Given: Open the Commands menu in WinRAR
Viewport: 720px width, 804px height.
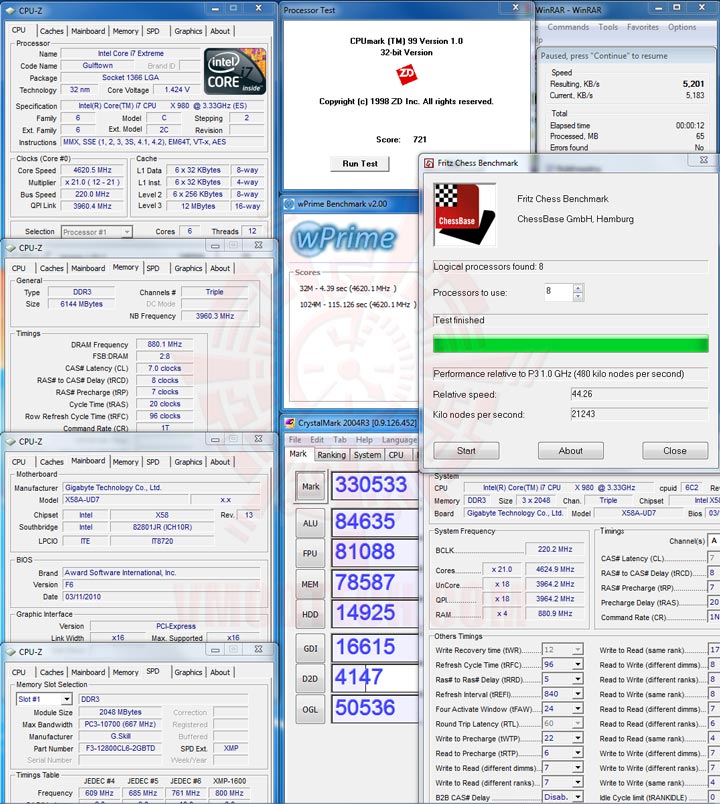Looking at the screenshot, I should click(568, 27).
